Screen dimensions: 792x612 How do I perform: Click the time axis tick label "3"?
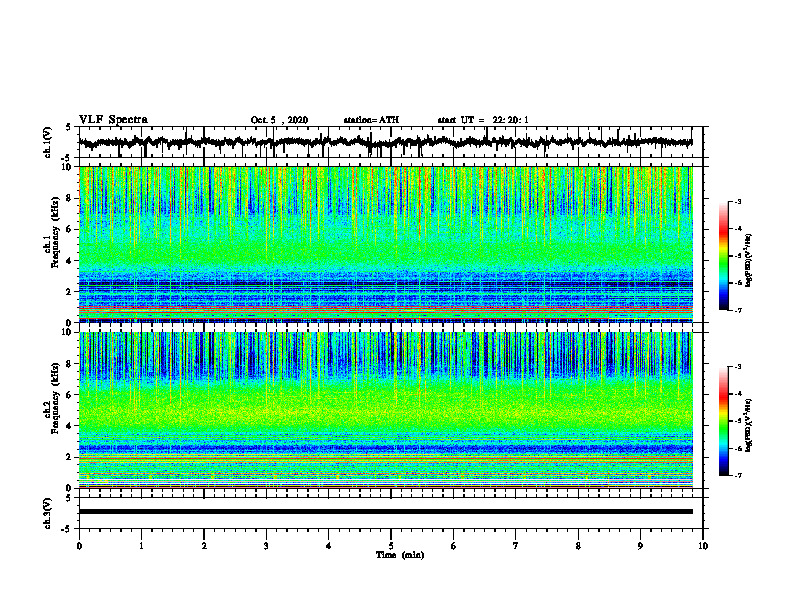(266, 546)
